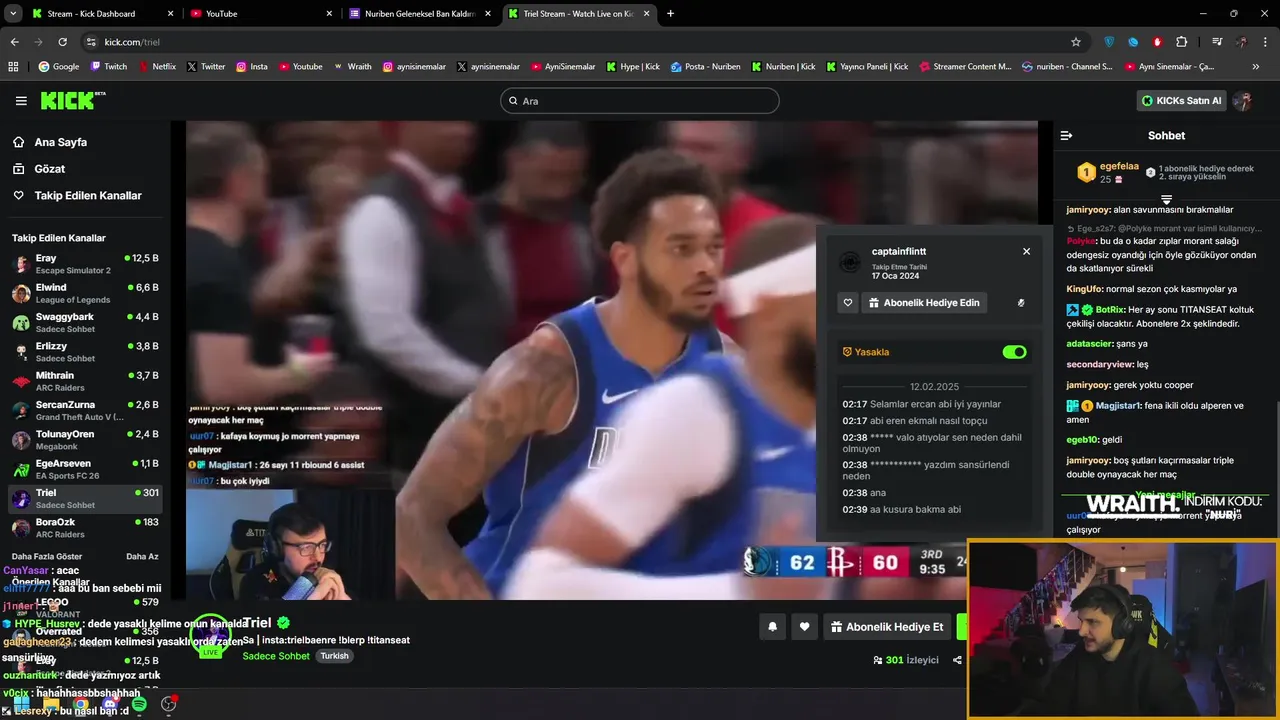Click the chat username KingUfo
The width and height of the screenshot is (1280, 720).
pyautogui.click(x=1084, y=289)
